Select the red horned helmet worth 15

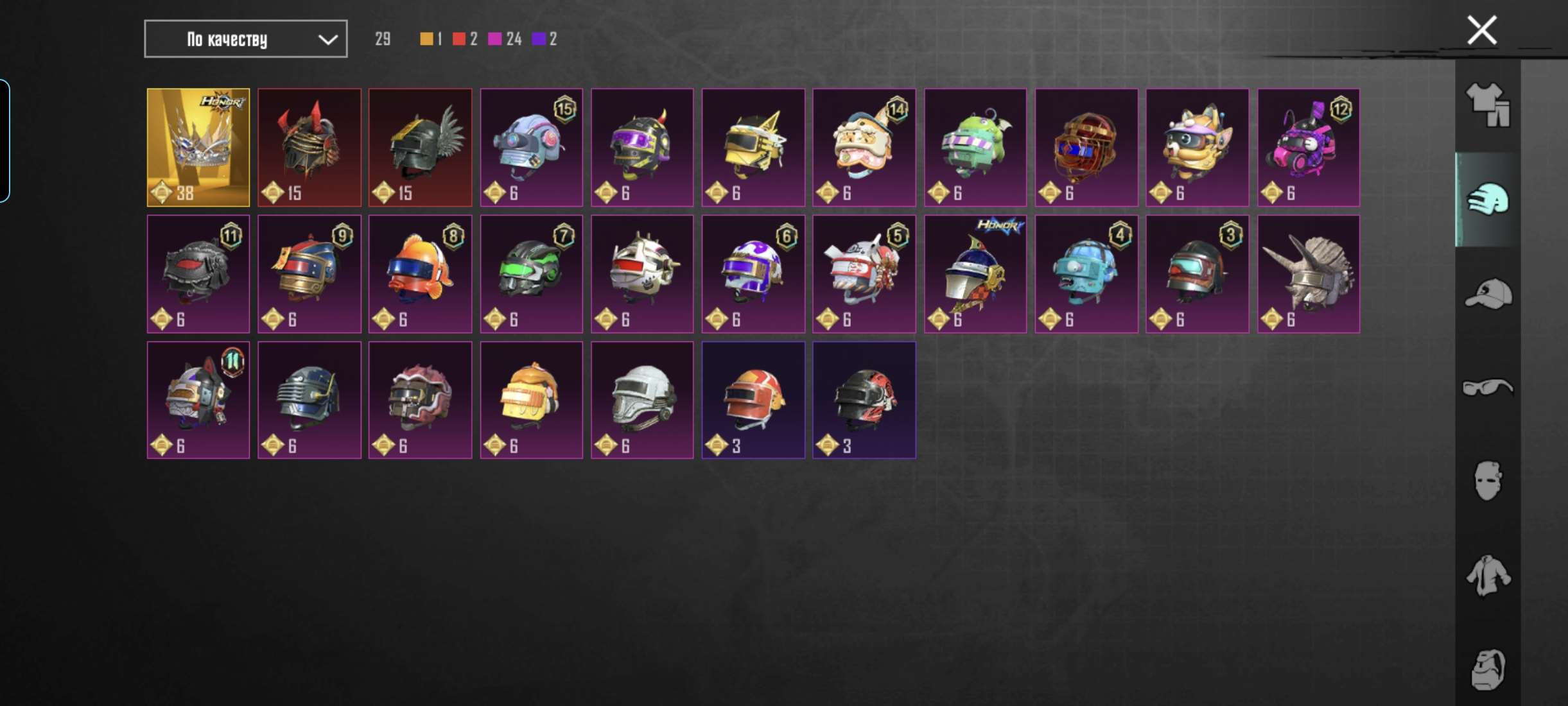pos(309,148)
